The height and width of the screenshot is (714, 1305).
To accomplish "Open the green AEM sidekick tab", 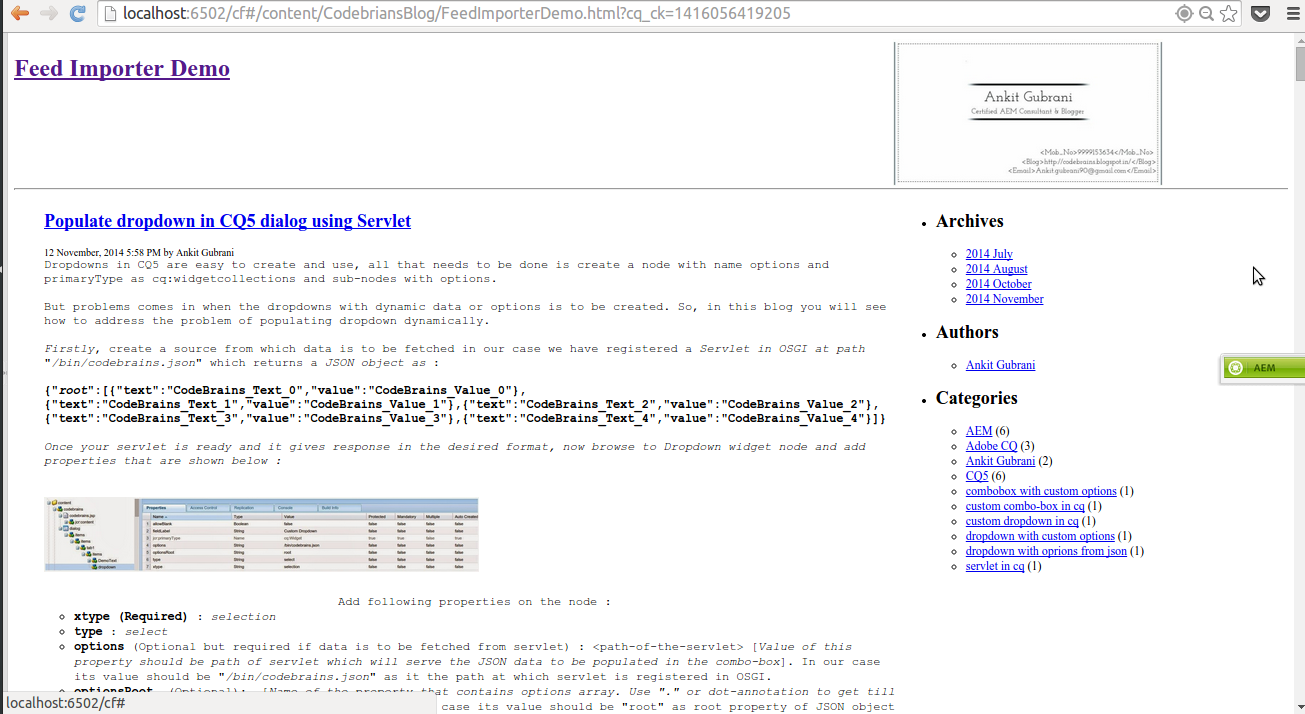I will (x=1262, y=368).
